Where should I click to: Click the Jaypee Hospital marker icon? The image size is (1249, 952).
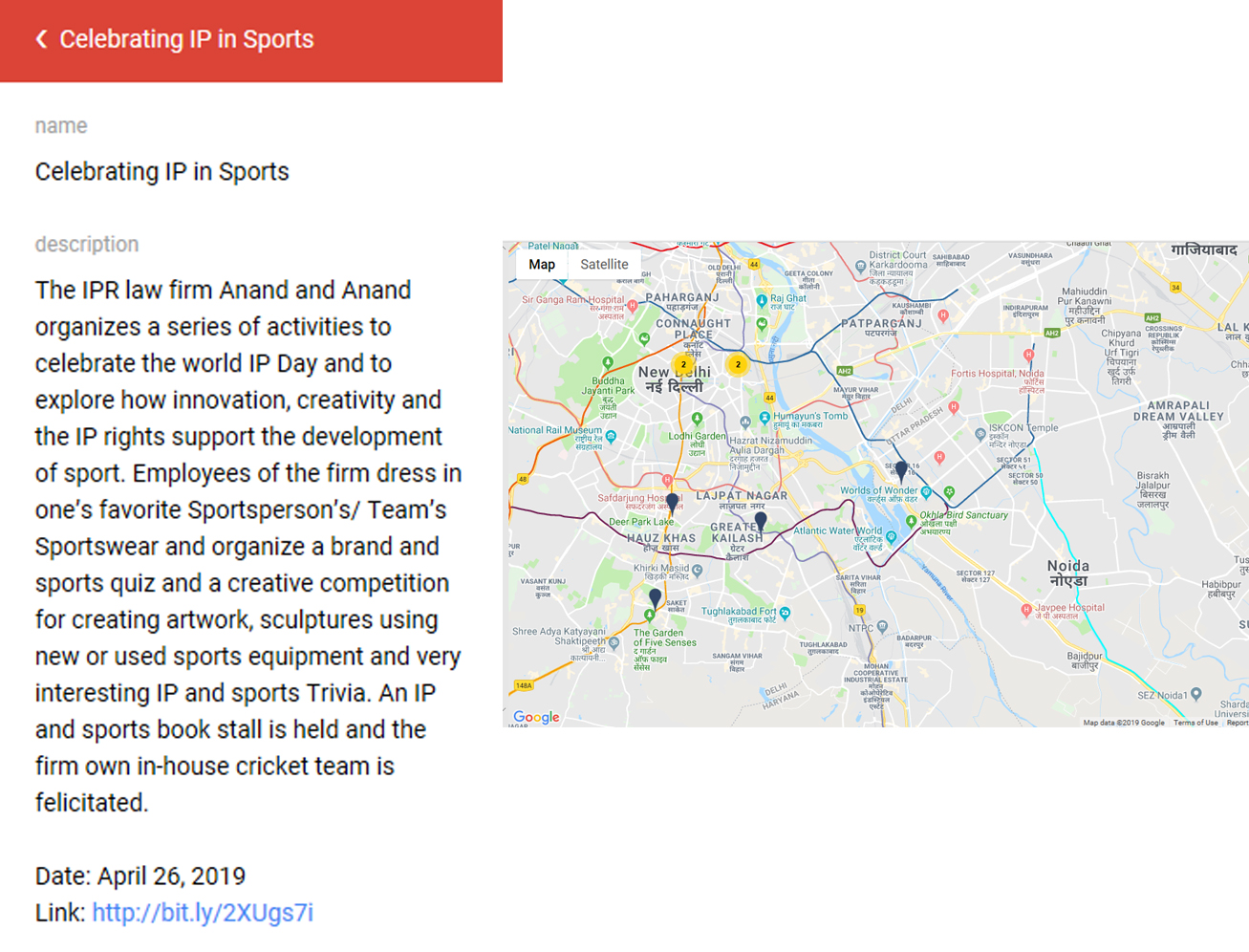(1026, 609)
